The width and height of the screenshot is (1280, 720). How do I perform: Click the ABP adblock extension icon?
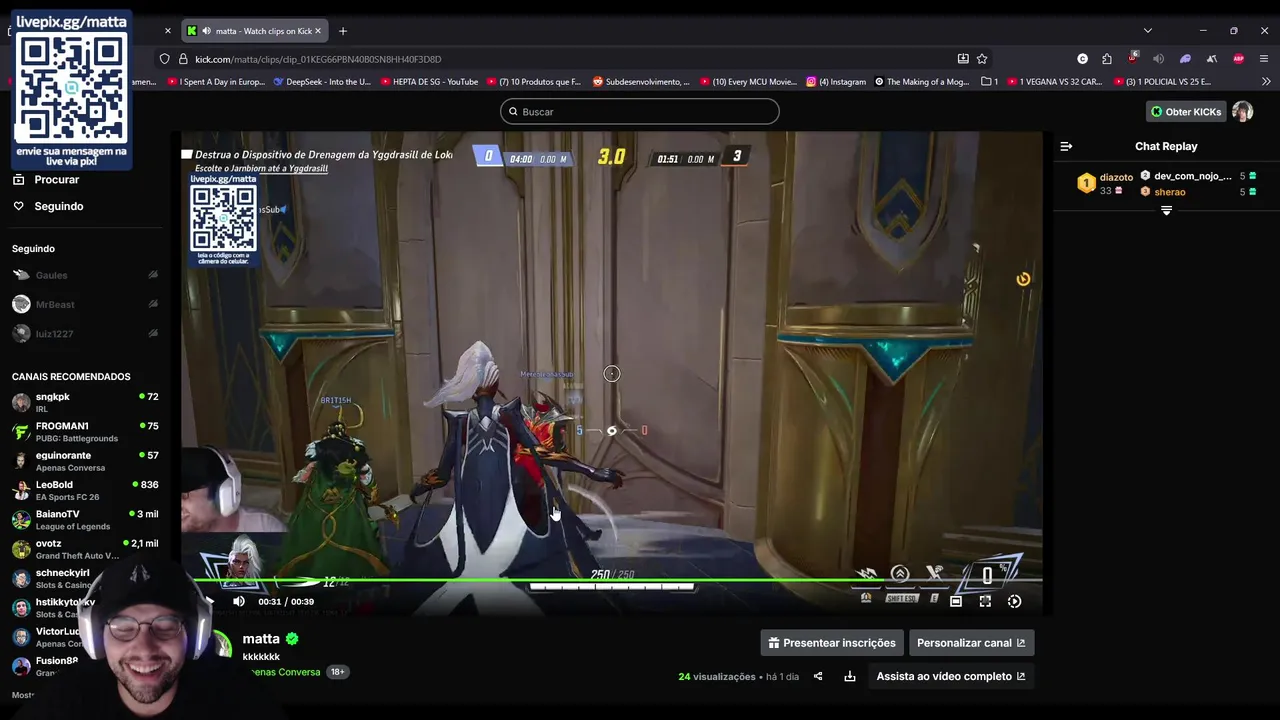[x=1238, y=59]
